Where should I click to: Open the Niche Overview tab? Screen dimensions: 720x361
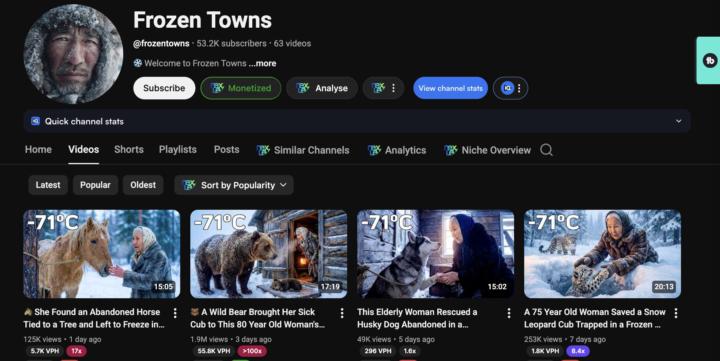[488, 150]
